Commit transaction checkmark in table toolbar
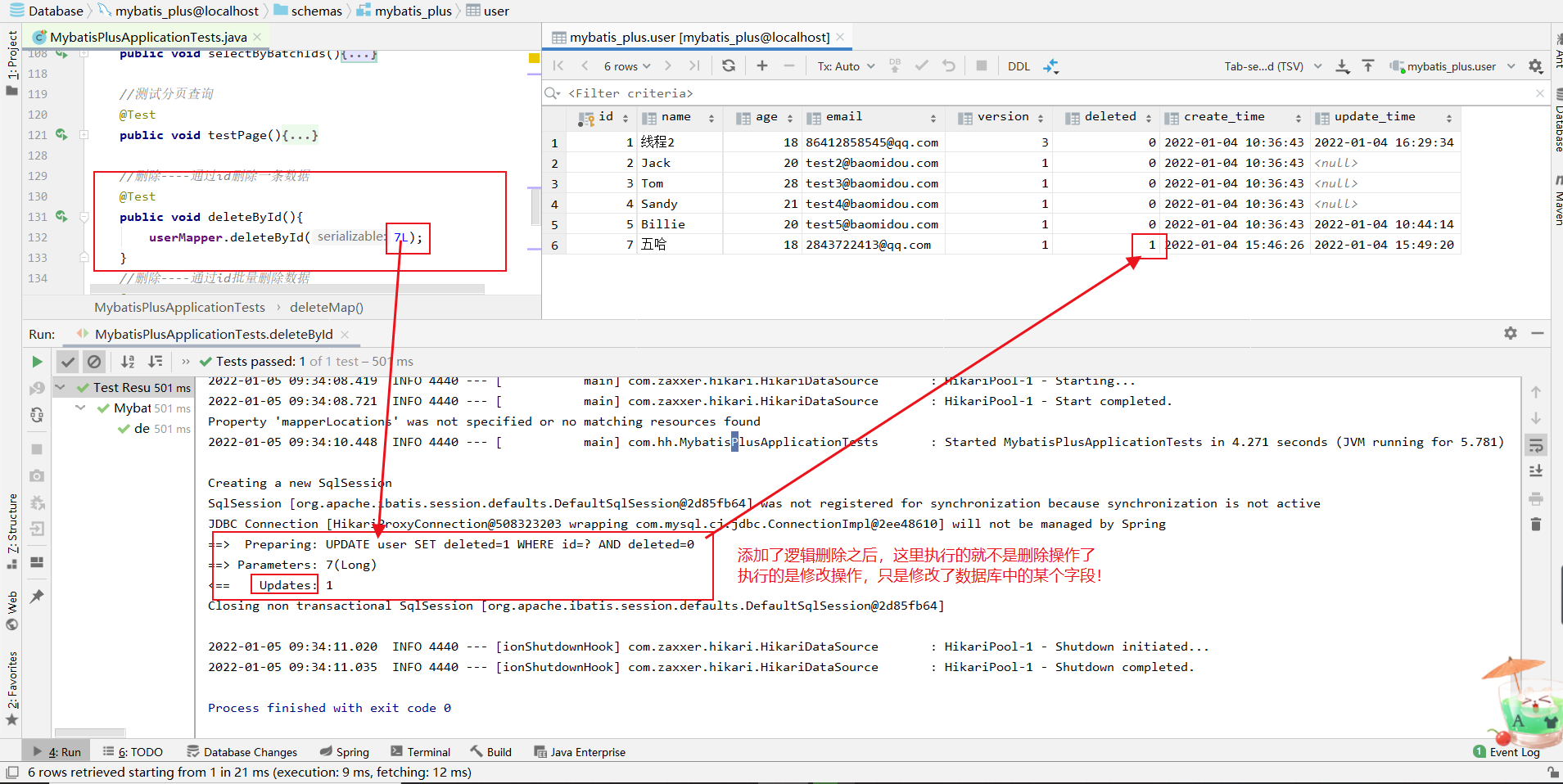1563x784 pixels. pyautogui.click(x=922, y=66)
